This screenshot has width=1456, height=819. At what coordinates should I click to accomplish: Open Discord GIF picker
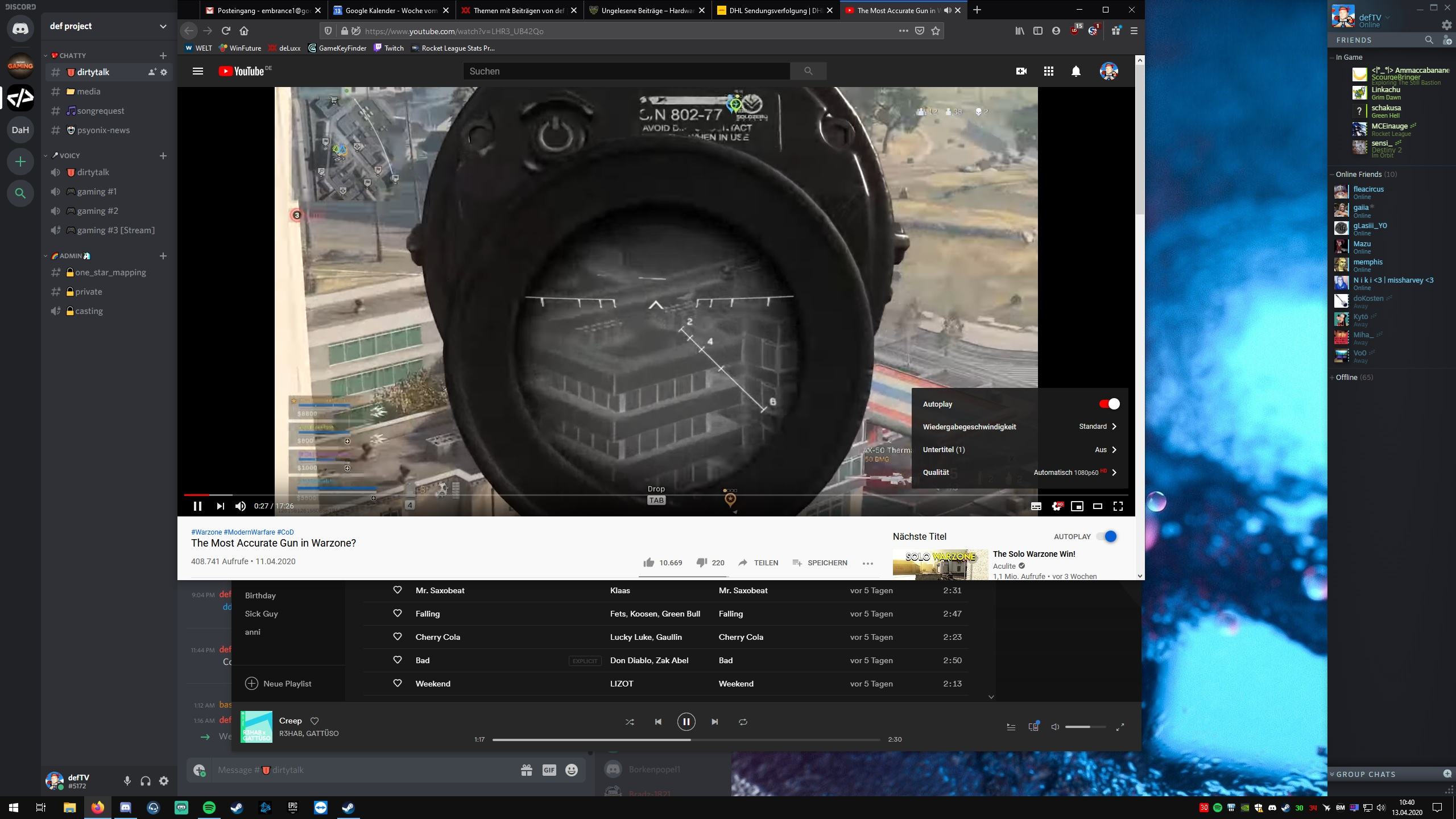549,770
